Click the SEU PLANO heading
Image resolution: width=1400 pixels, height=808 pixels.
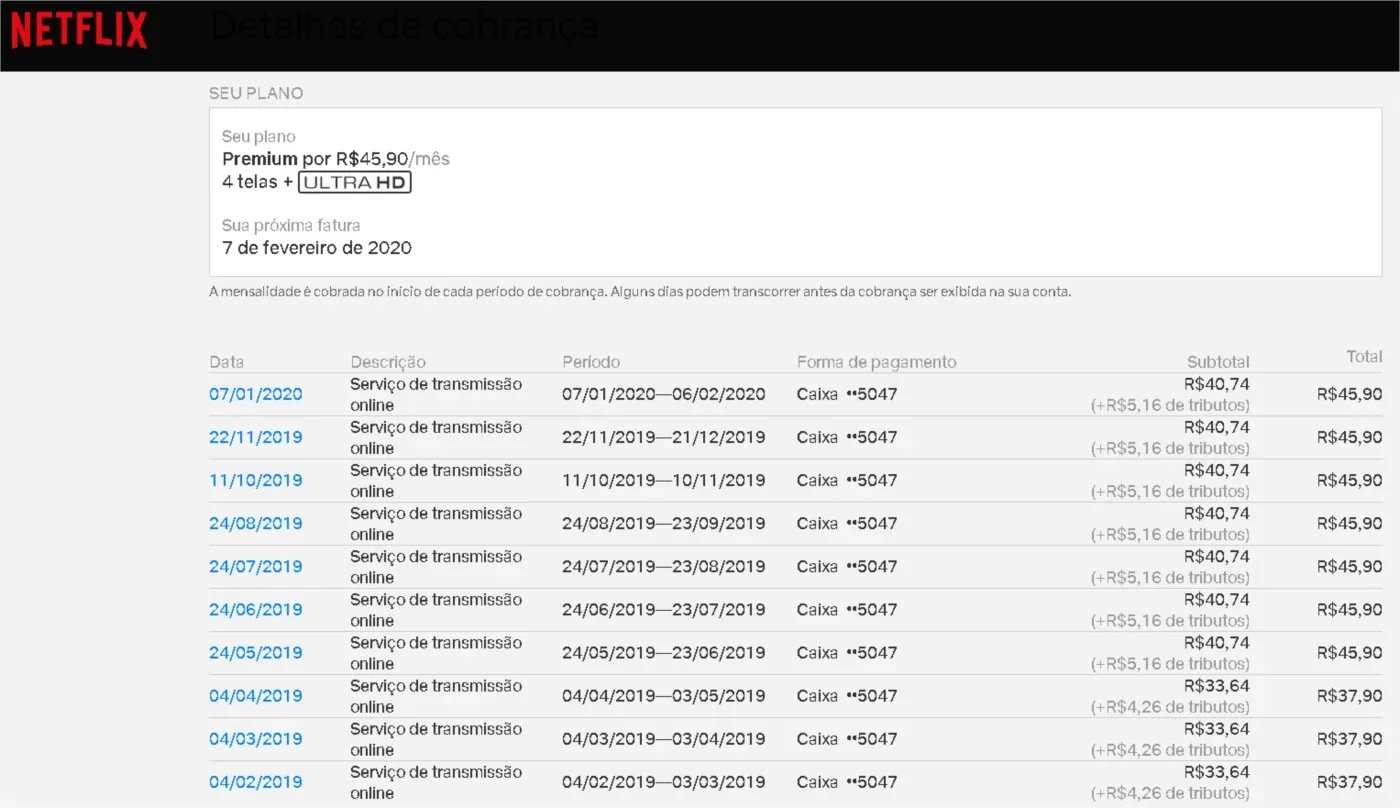click(256, 93)
